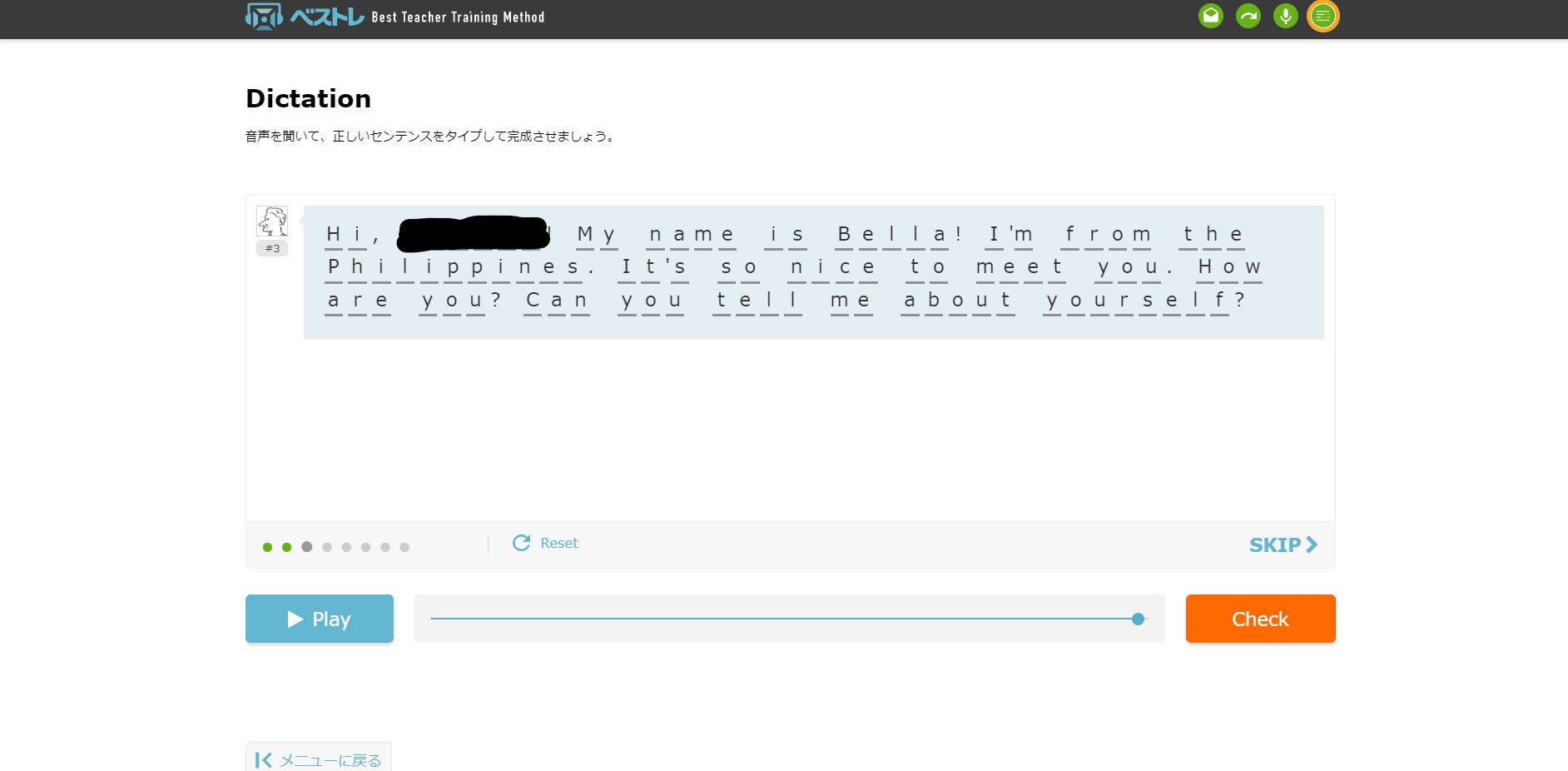Click the curved arrow icon in header
The width and height of the screenshot is (1568, 771).
pos(1248,16)
